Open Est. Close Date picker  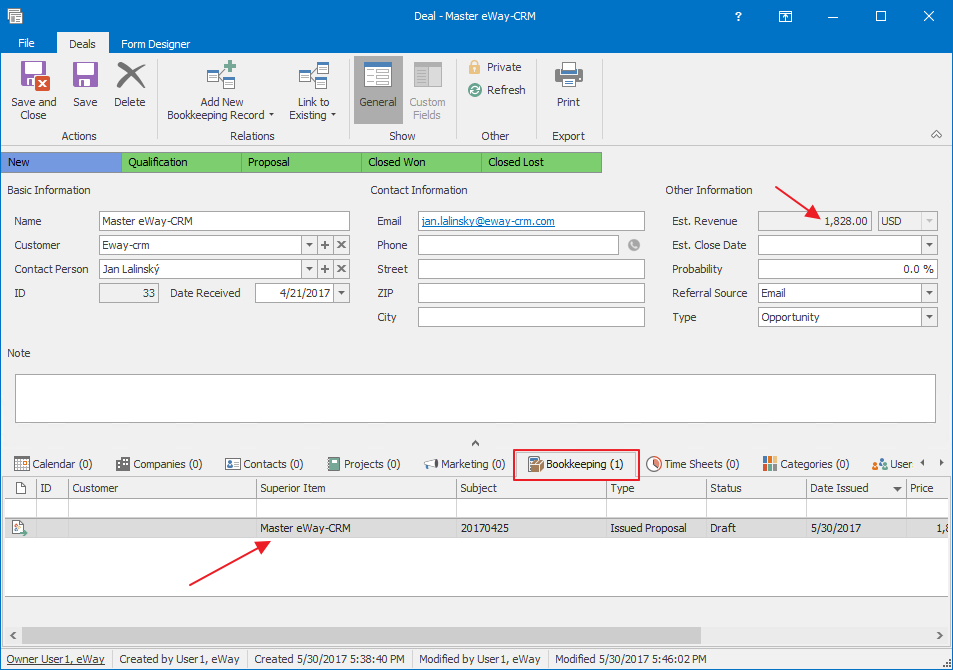[929, 245]
